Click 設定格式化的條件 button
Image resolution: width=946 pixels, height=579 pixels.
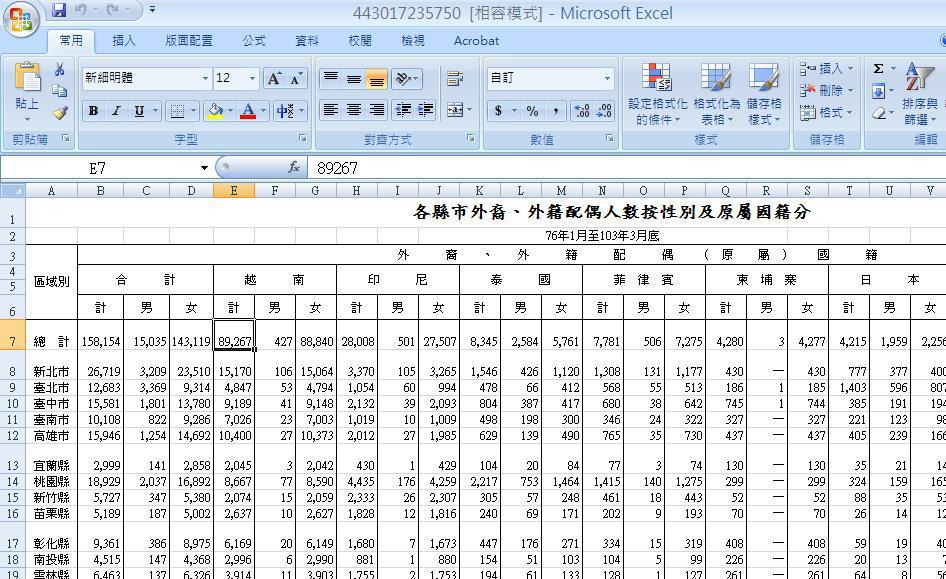[657, 93]
